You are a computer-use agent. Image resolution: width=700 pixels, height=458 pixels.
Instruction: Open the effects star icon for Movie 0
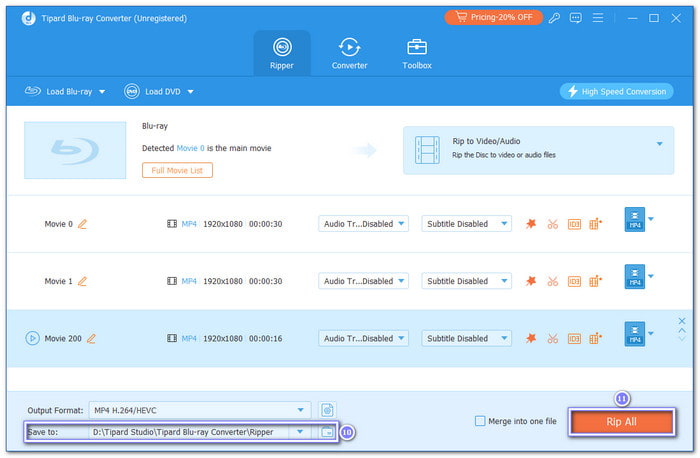[531, 224]
